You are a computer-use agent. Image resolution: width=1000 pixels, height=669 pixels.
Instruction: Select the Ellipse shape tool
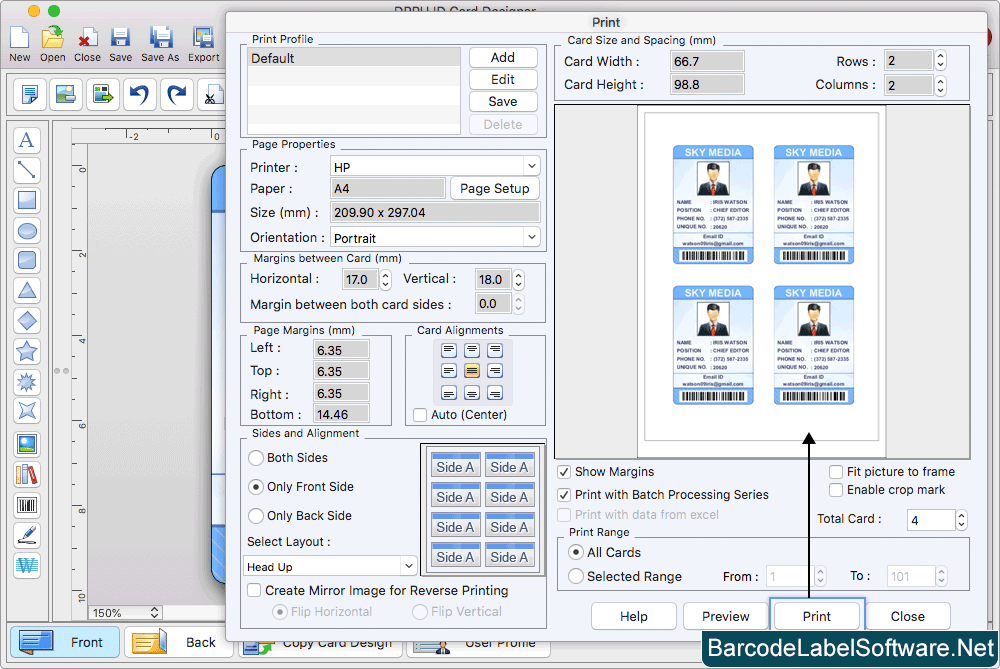27,230
